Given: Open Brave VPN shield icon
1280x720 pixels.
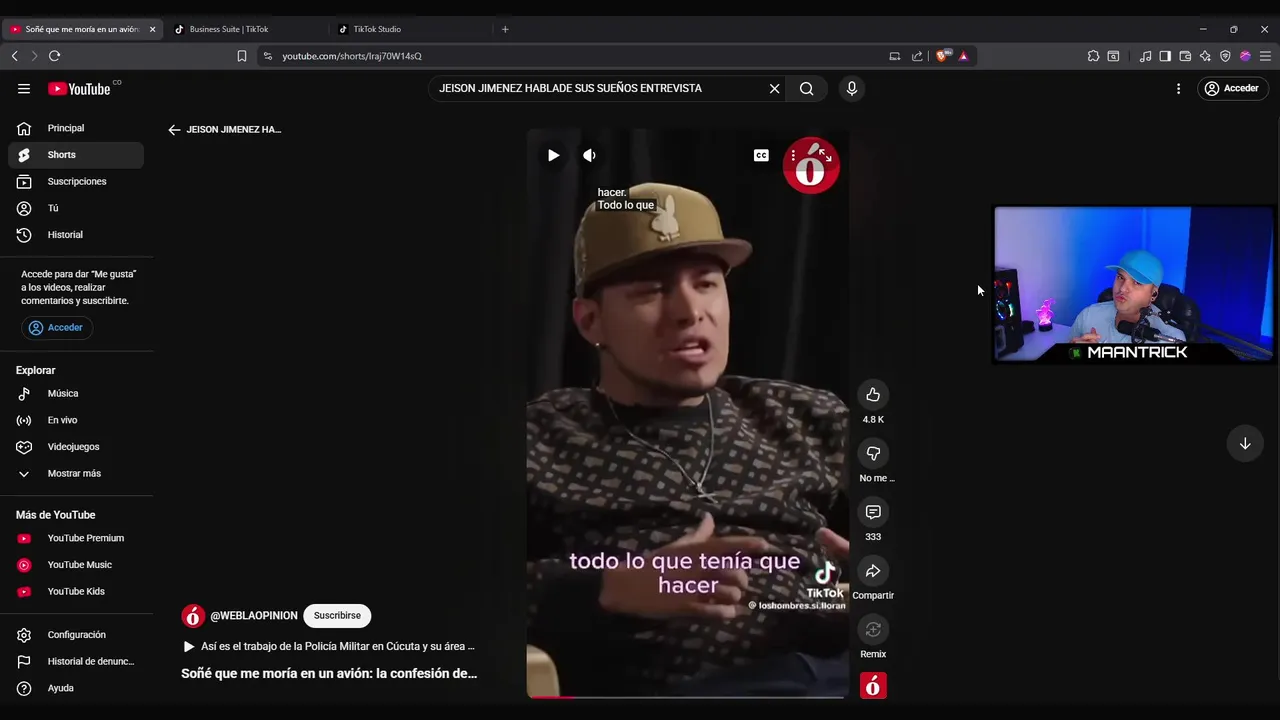Looking at the screenshot, I should pos(1225,56).
